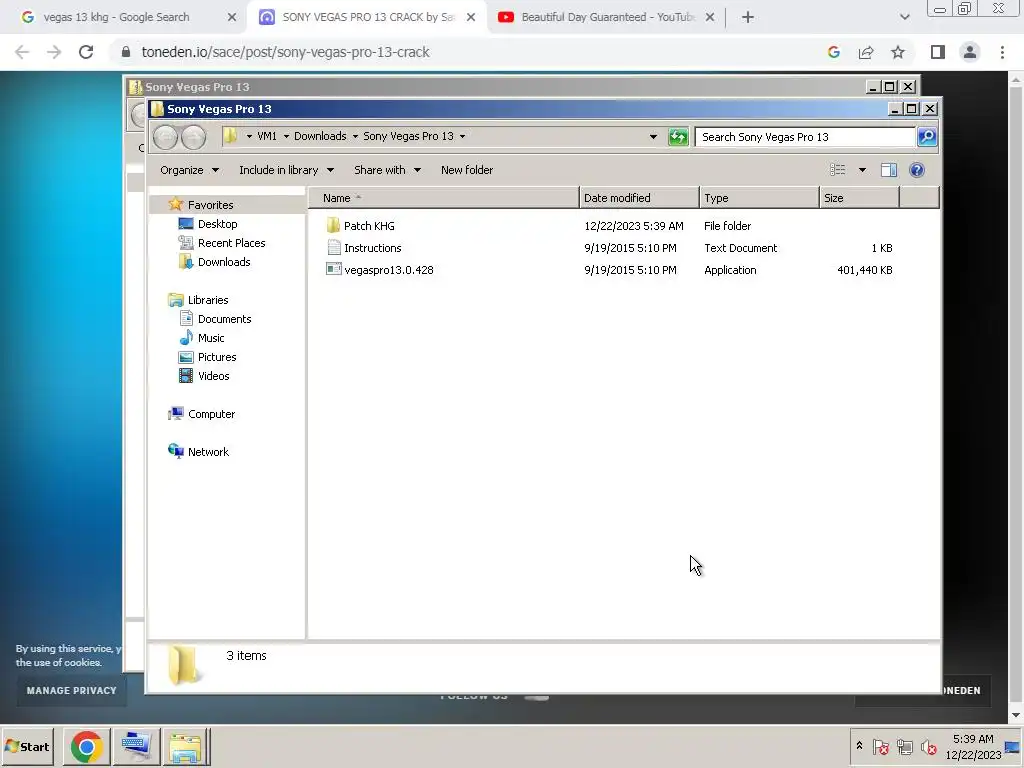Show hidden system tray icons
The image size is (1024, 768).
point(859,746)
